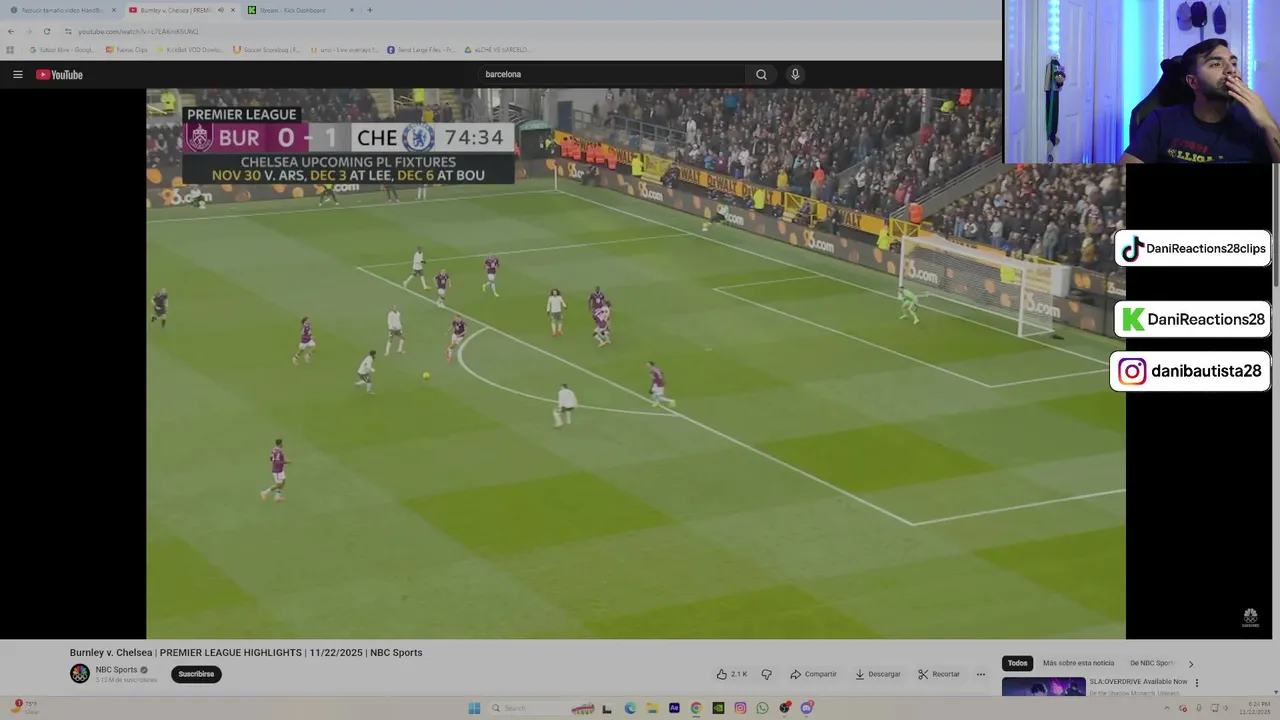Open the NVIDIA app from the taskbar
Image resolution: width=1280 pixels, height=720 pixels.
point(718,708)
